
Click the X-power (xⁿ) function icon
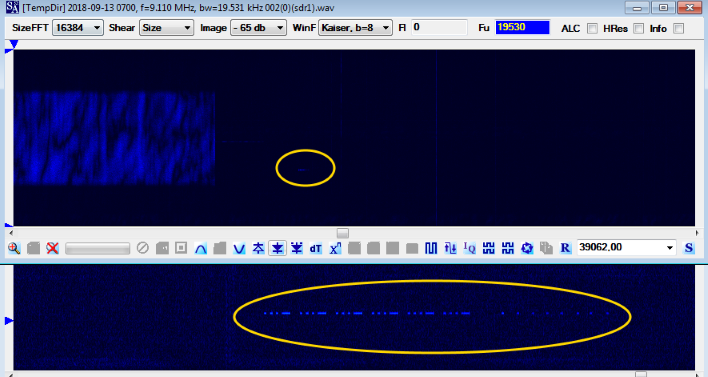[x=335, y=248]
